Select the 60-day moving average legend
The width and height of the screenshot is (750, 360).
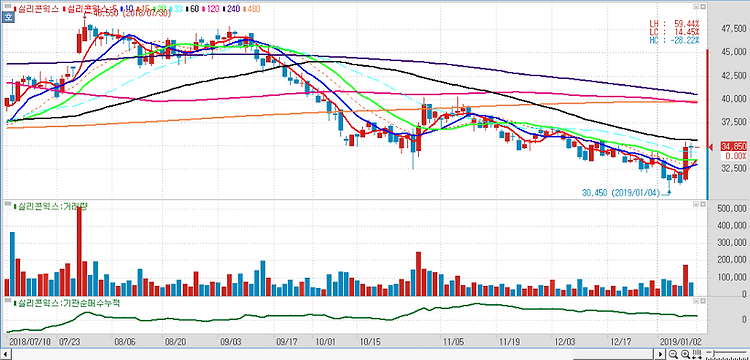(192, 9)
